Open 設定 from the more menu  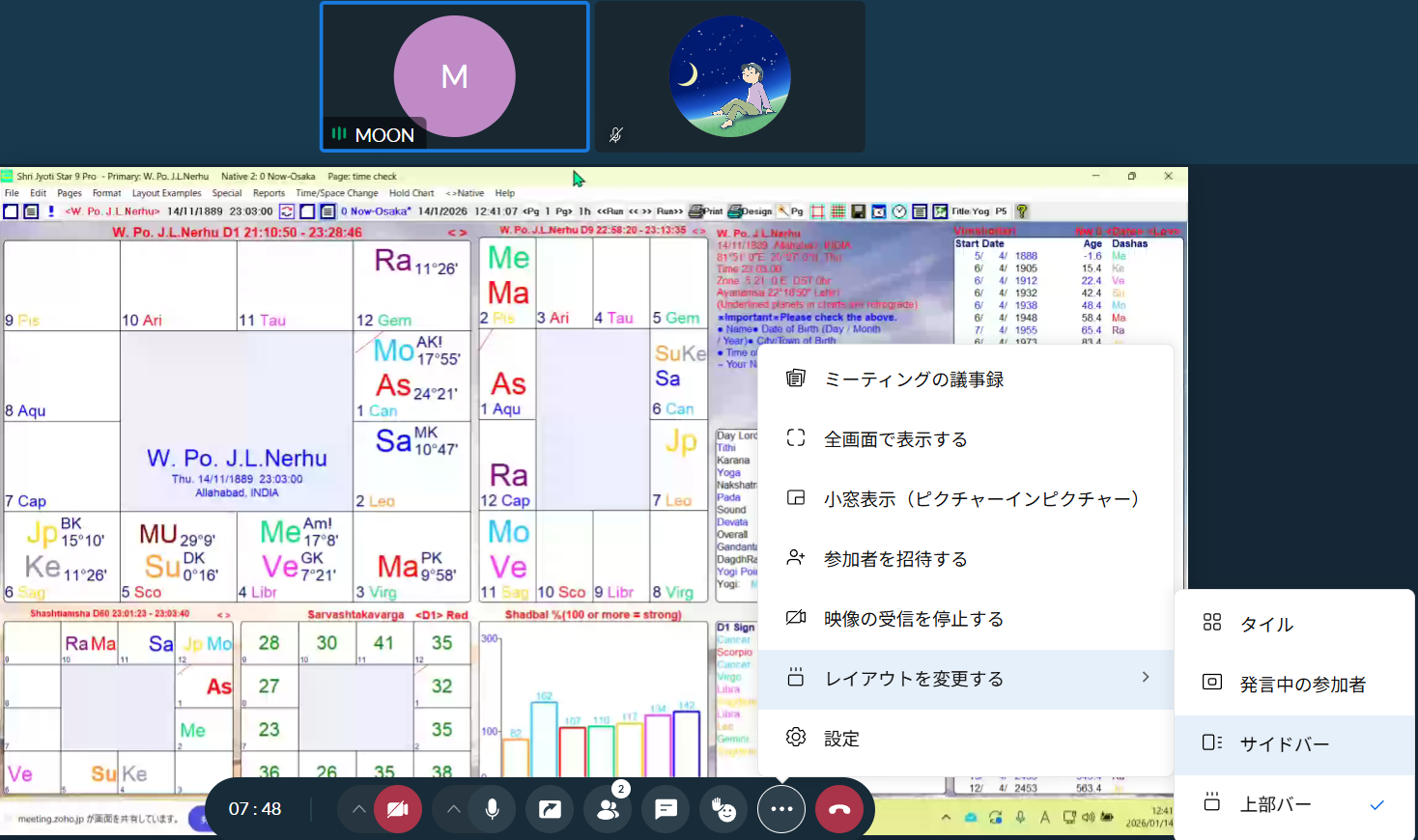pyautogui.click(x=840, y=739)
